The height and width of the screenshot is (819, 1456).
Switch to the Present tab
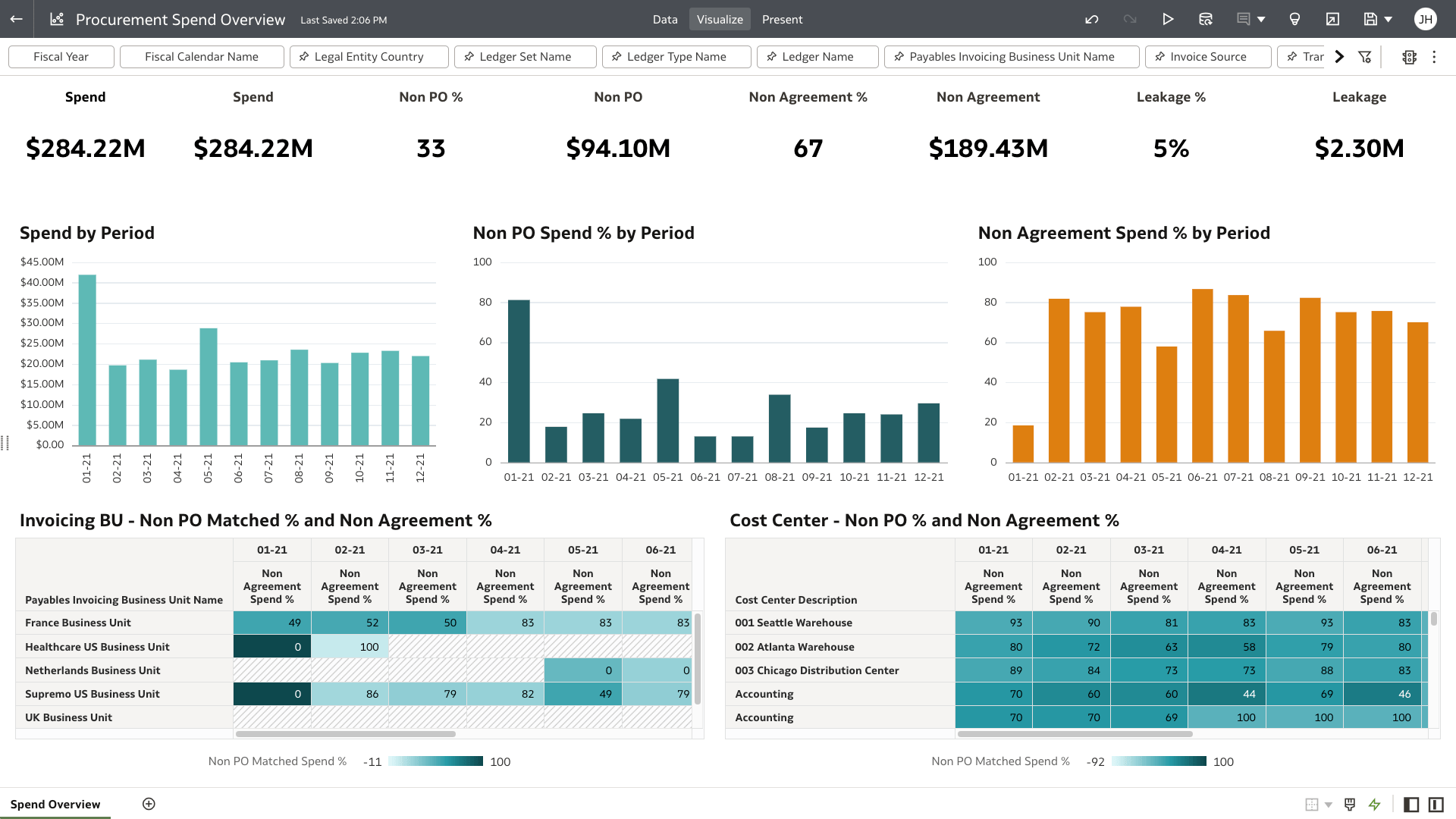[x=782, y=19]
